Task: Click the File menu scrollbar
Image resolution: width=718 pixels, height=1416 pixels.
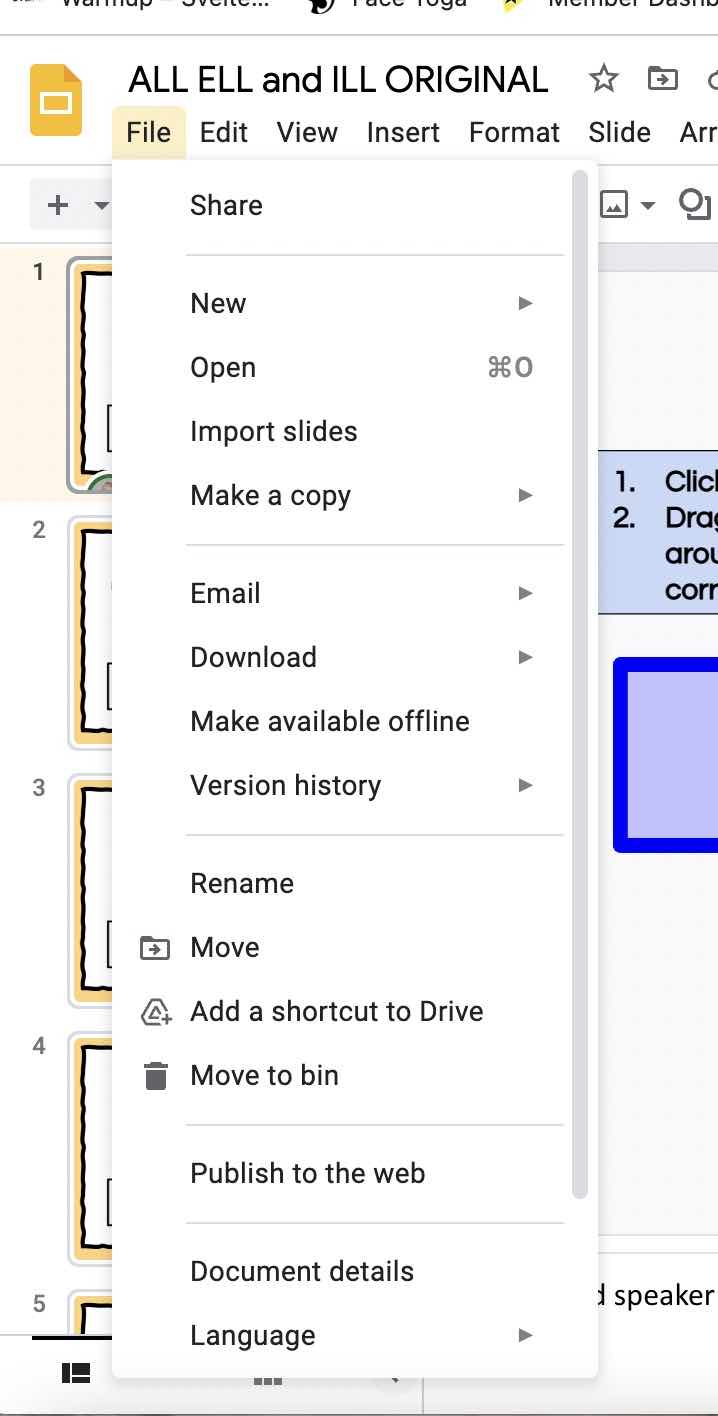Action: [580, 684]
